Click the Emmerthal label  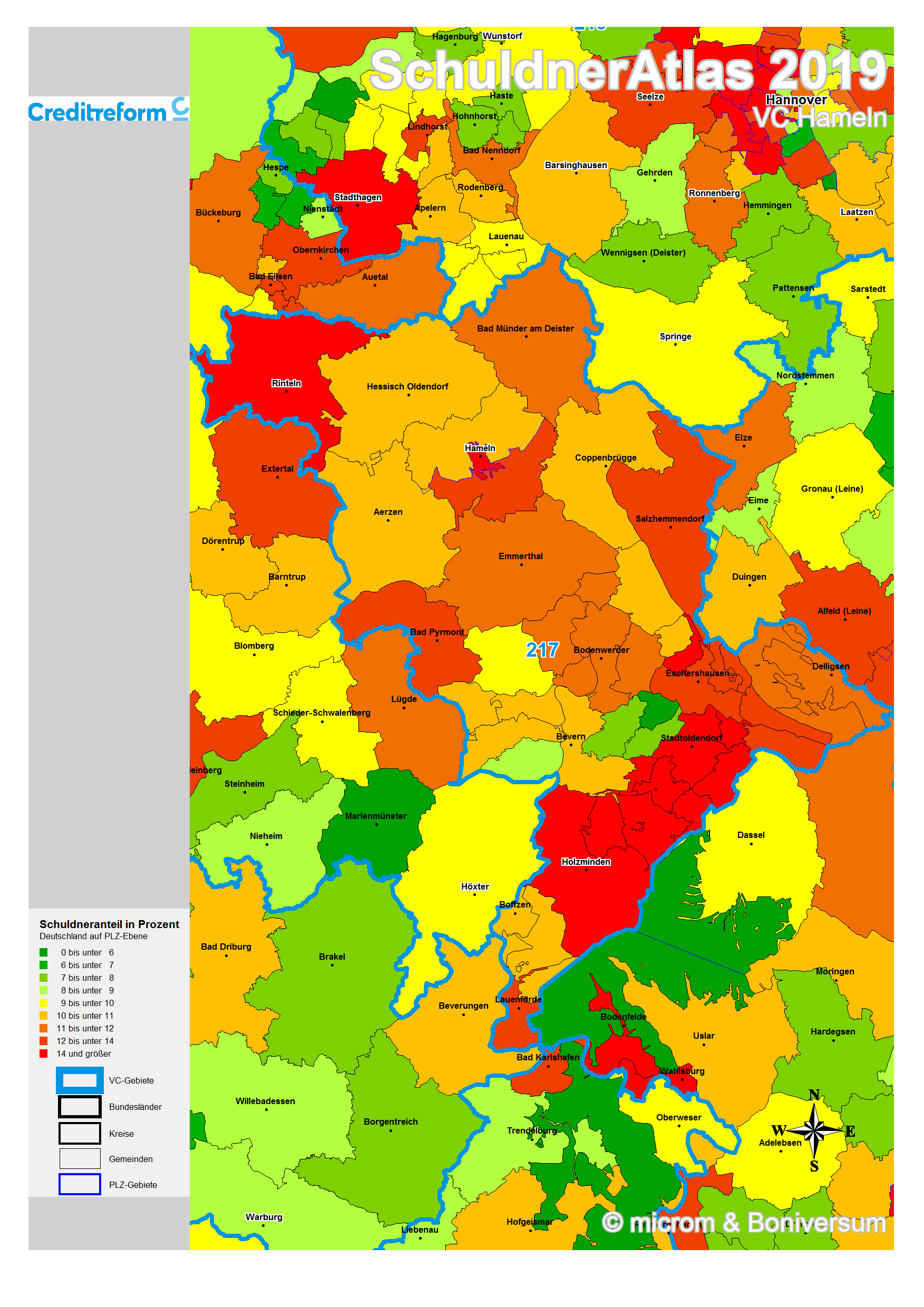pyautogui.click(x=520, y=555)
